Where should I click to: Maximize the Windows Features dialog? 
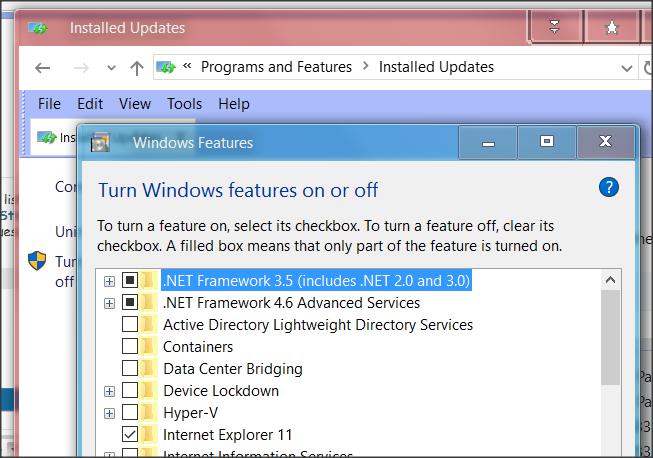[547, 142]
